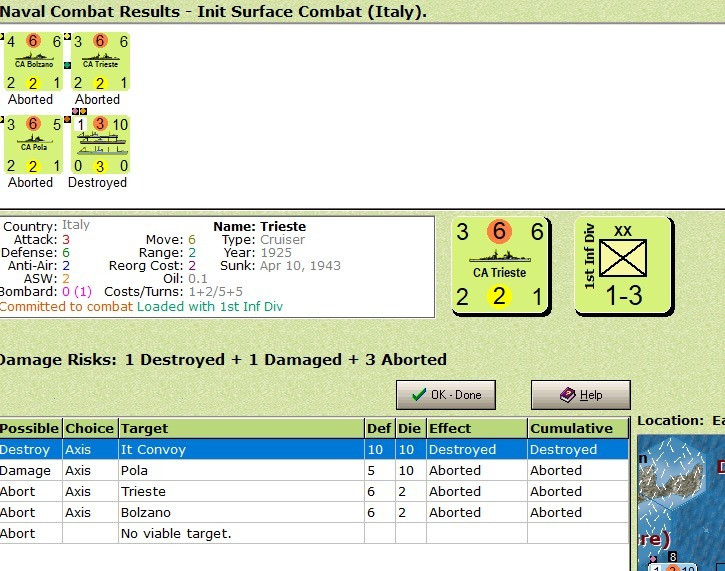
Task: Click the OK - Done button
Action: pos(446,395)
